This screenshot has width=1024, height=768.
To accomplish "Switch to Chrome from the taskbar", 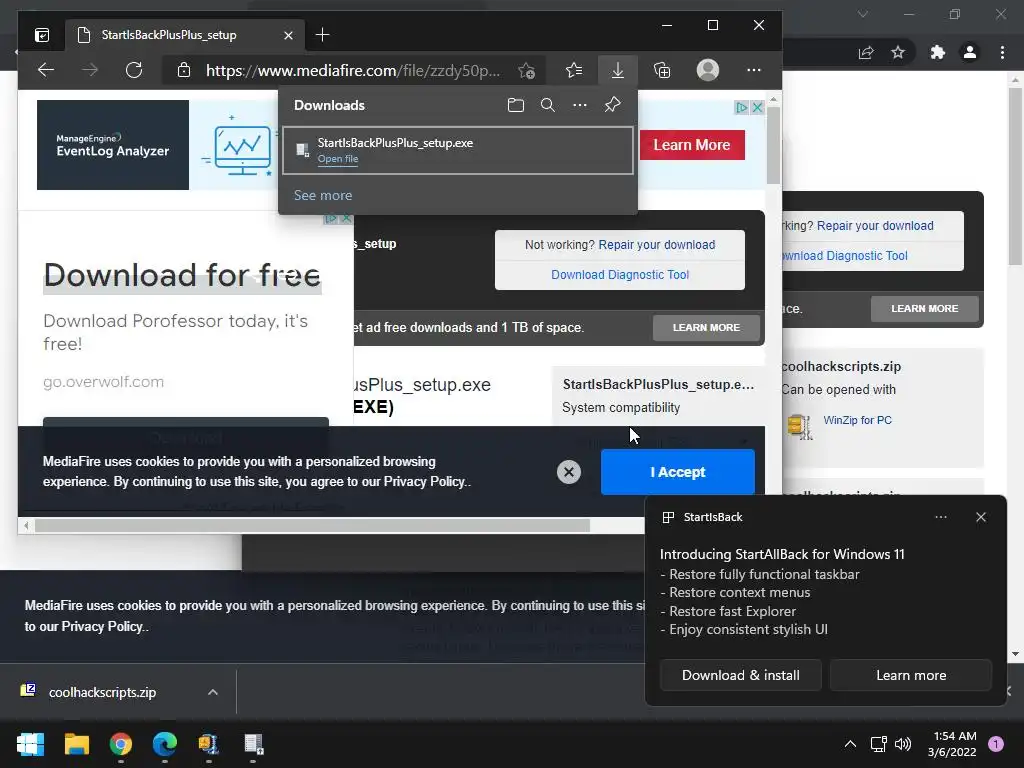I will coord(121,744).
